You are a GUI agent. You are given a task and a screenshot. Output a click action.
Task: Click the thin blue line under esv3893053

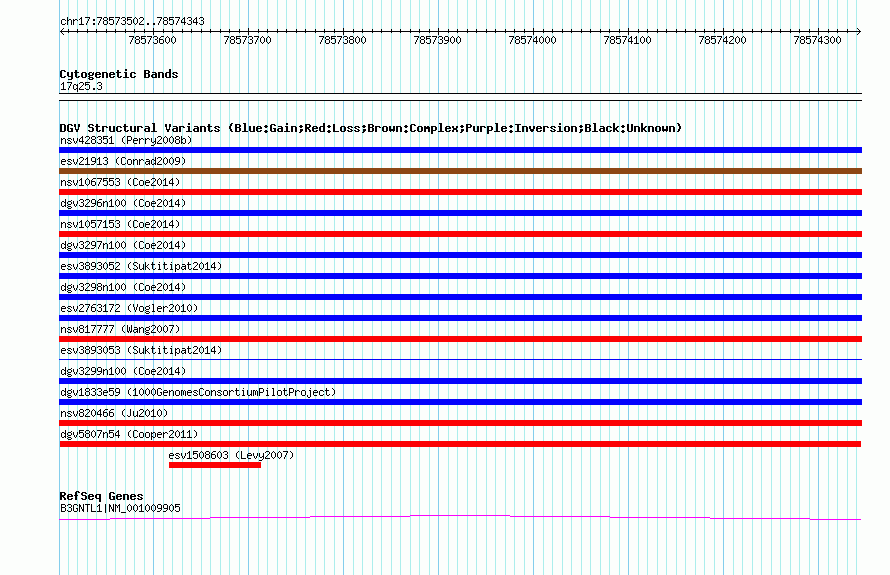click(x=460, y=359)
